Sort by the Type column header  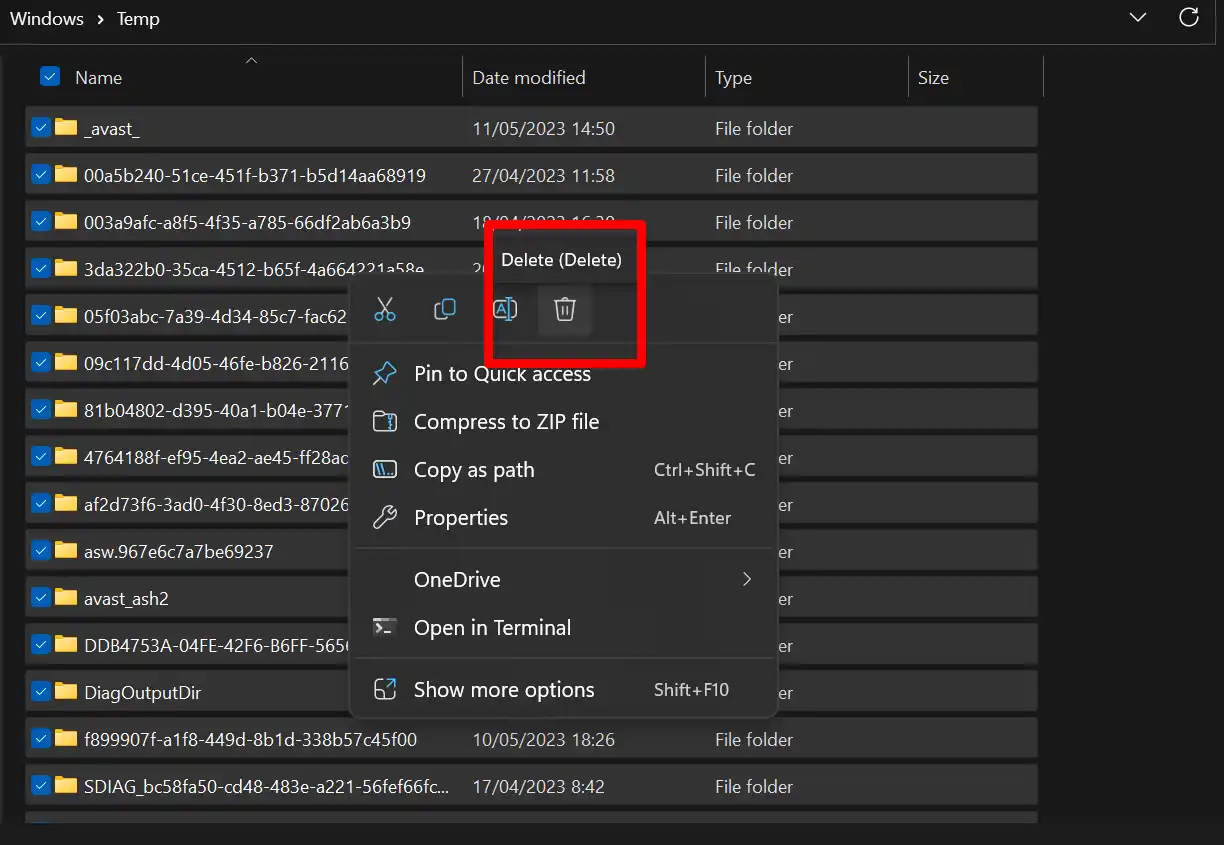(x=733, y=78)
